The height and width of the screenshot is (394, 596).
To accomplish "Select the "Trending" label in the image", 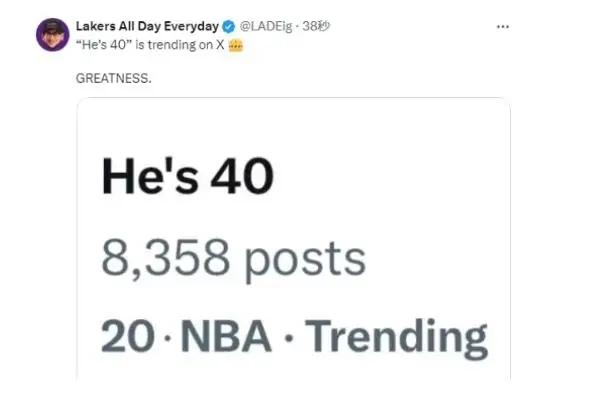I will pos(396,338).
